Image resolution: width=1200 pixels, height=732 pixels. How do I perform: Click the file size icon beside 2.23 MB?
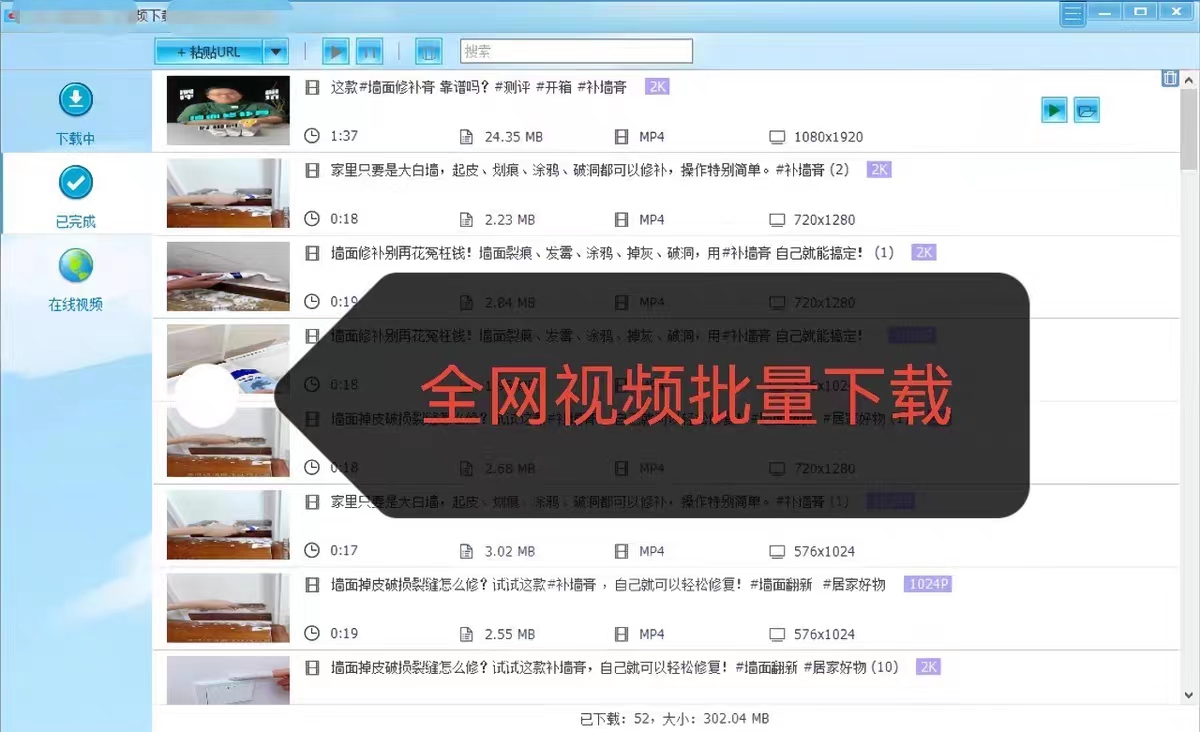pyautogui.click(x=466, y=219)
